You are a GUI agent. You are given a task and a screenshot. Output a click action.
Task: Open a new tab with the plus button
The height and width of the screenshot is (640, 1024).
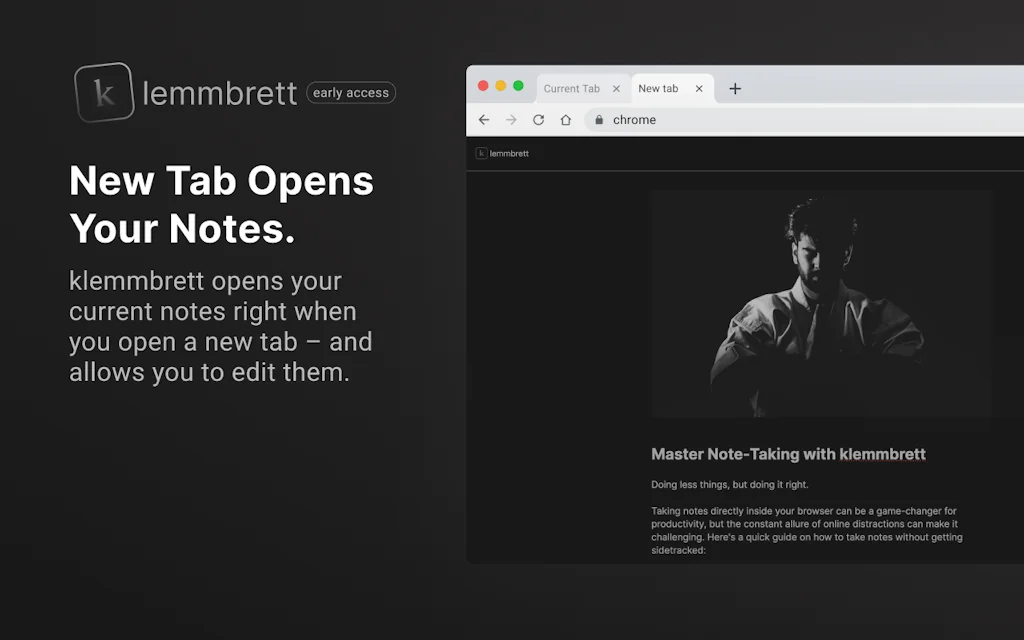point(735,88)
